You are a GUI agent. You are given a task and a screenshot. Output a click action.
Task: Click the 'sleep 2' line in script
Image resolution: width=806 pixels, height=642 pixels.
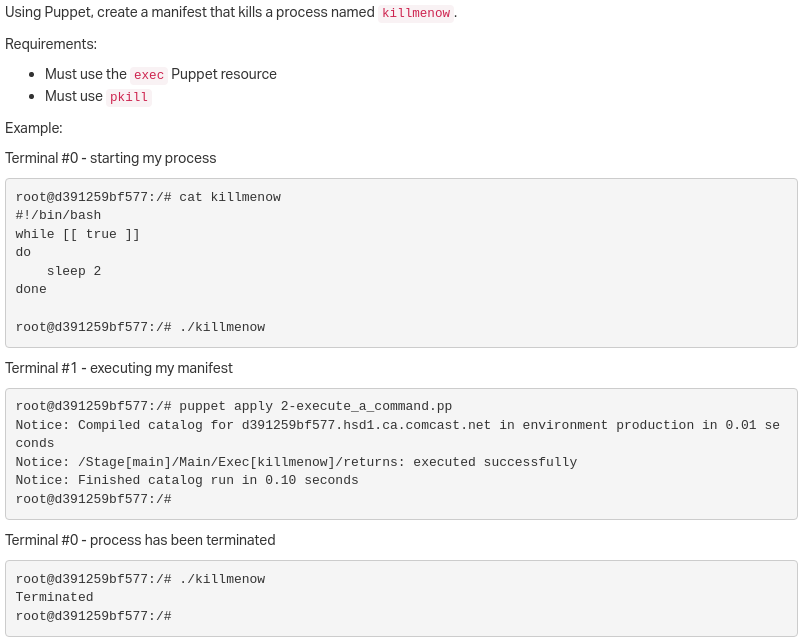[74, 271]
